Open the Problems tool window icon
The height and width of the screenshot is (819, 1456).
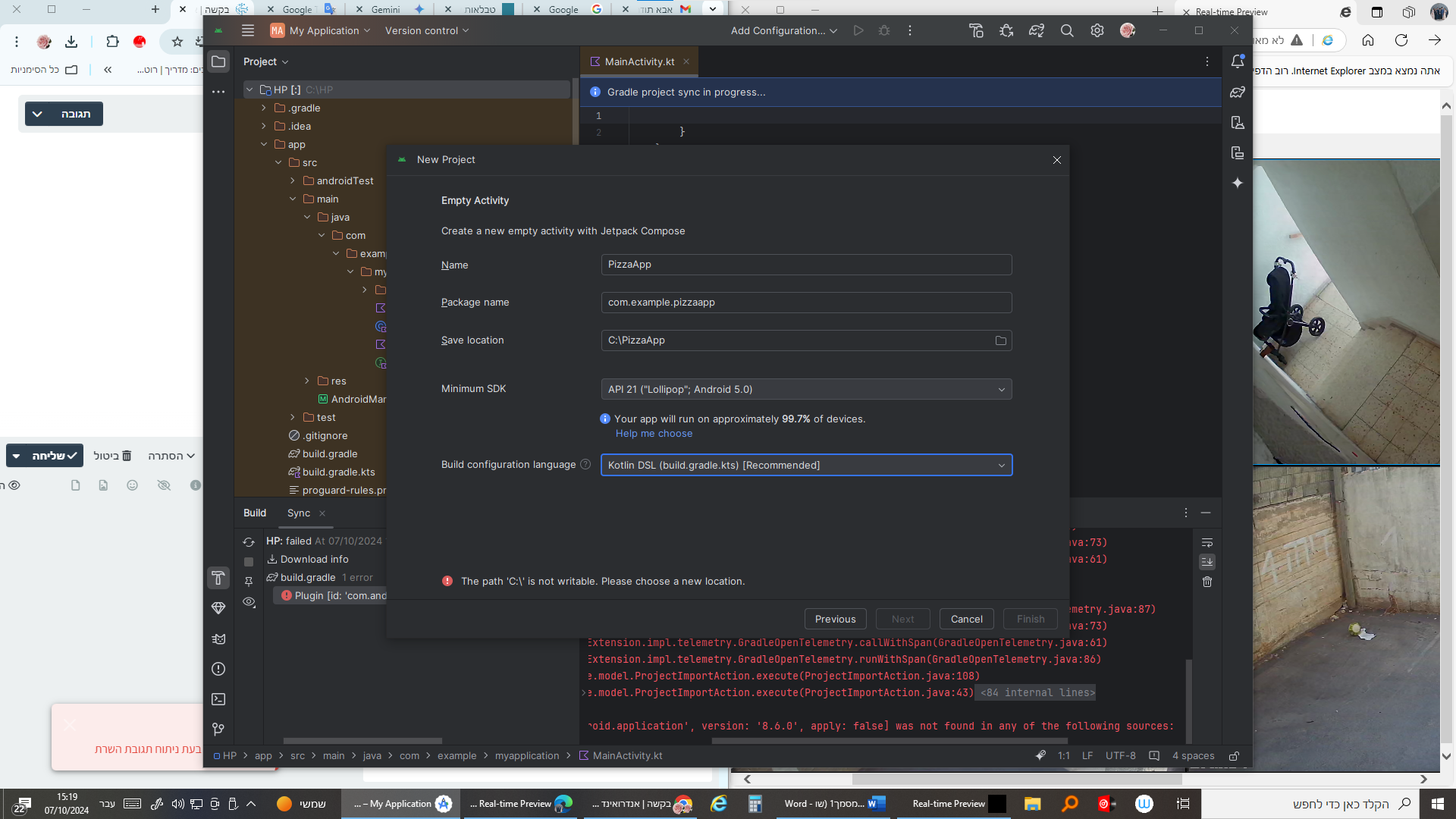click(218, 669)
